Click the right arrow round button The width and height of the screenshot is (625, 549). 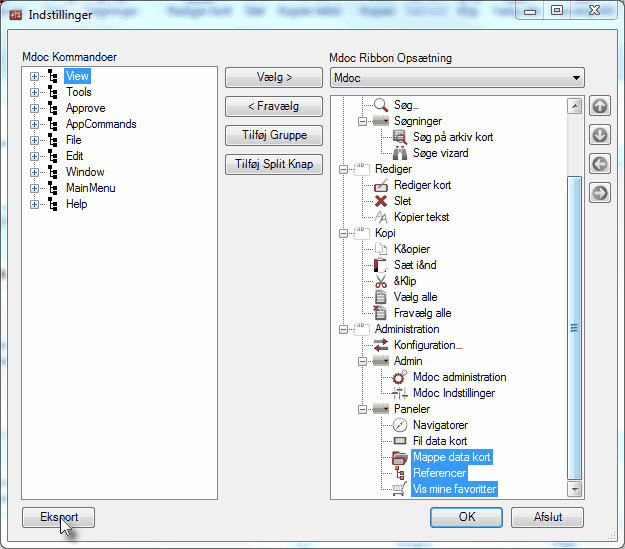tap(600, 193)
